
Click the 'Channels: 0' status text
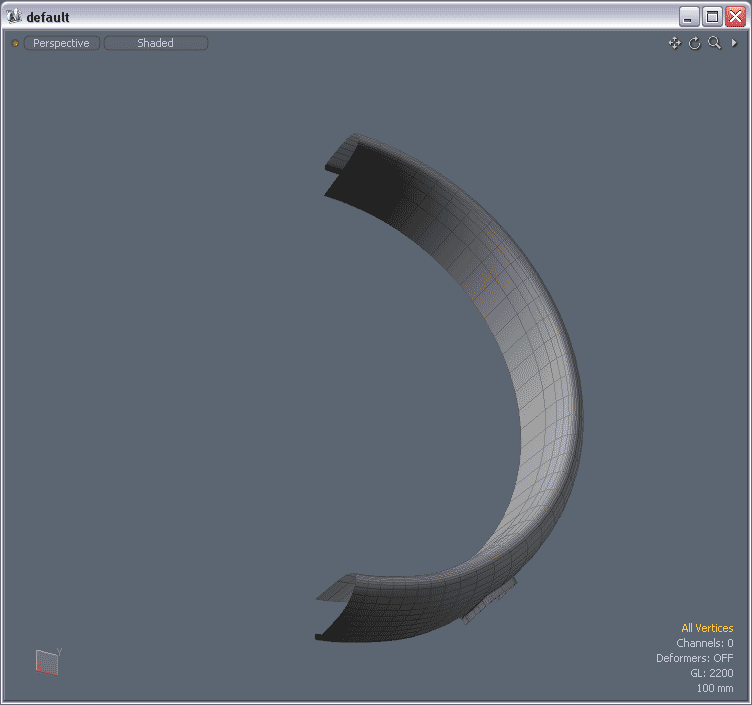705,643
